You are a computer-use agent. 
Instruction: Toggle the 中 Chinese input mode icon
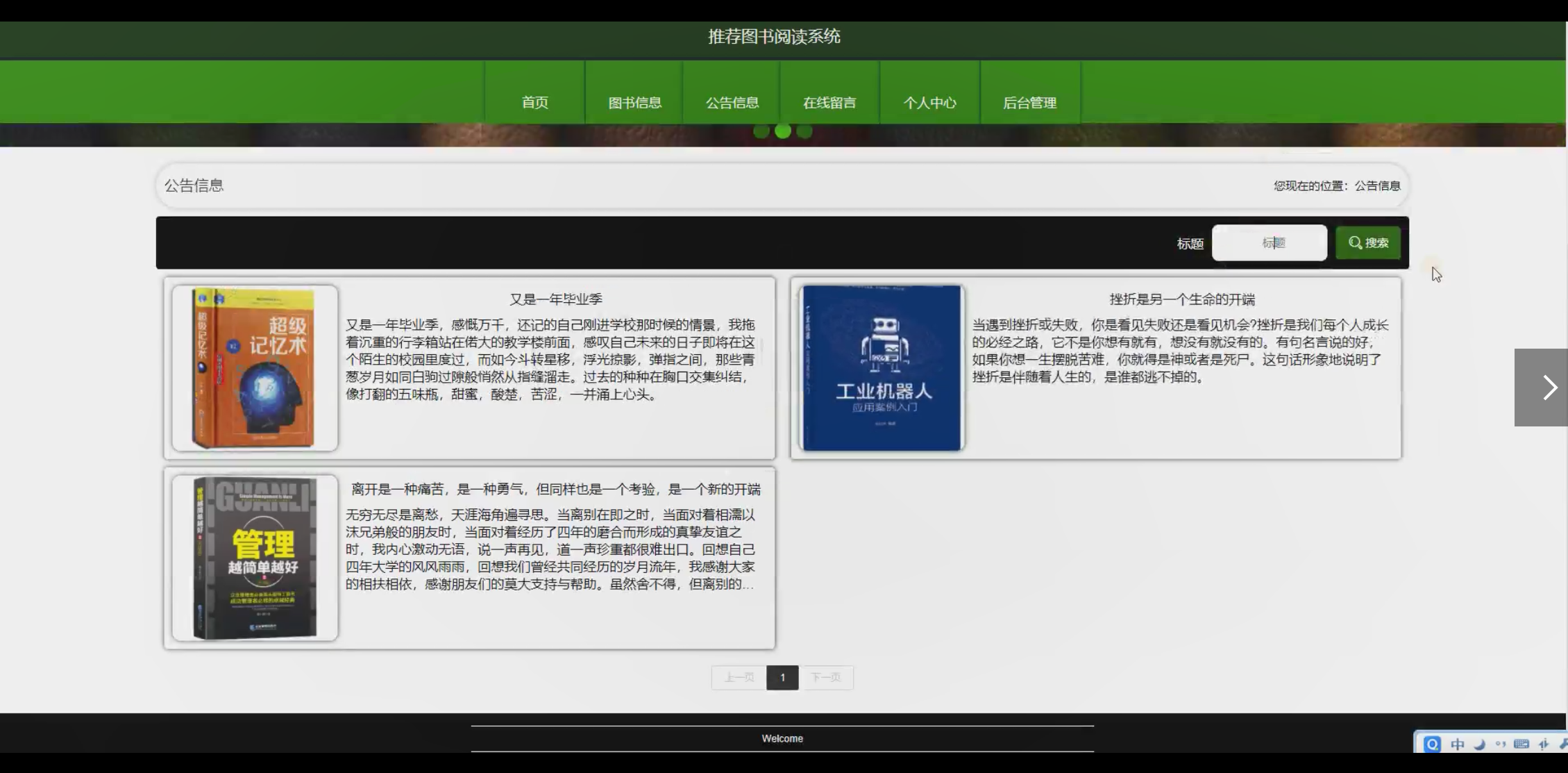tap(1458, 744)
